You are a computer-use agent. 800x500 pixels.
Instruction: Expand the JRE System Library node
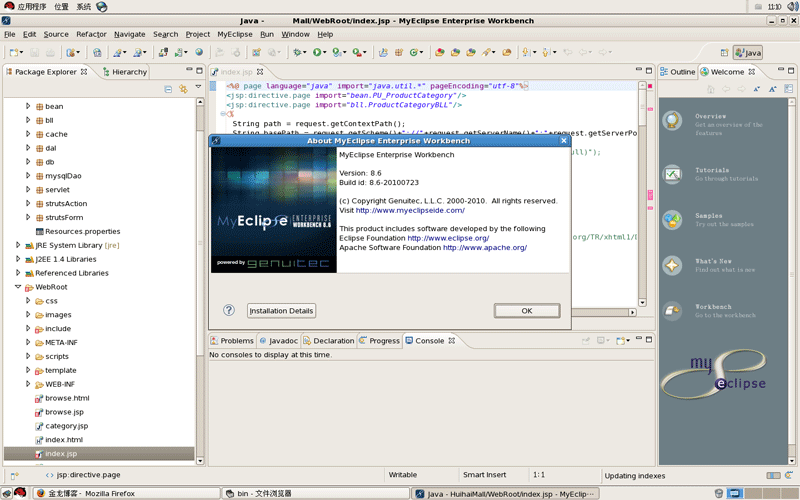[18, 245]
